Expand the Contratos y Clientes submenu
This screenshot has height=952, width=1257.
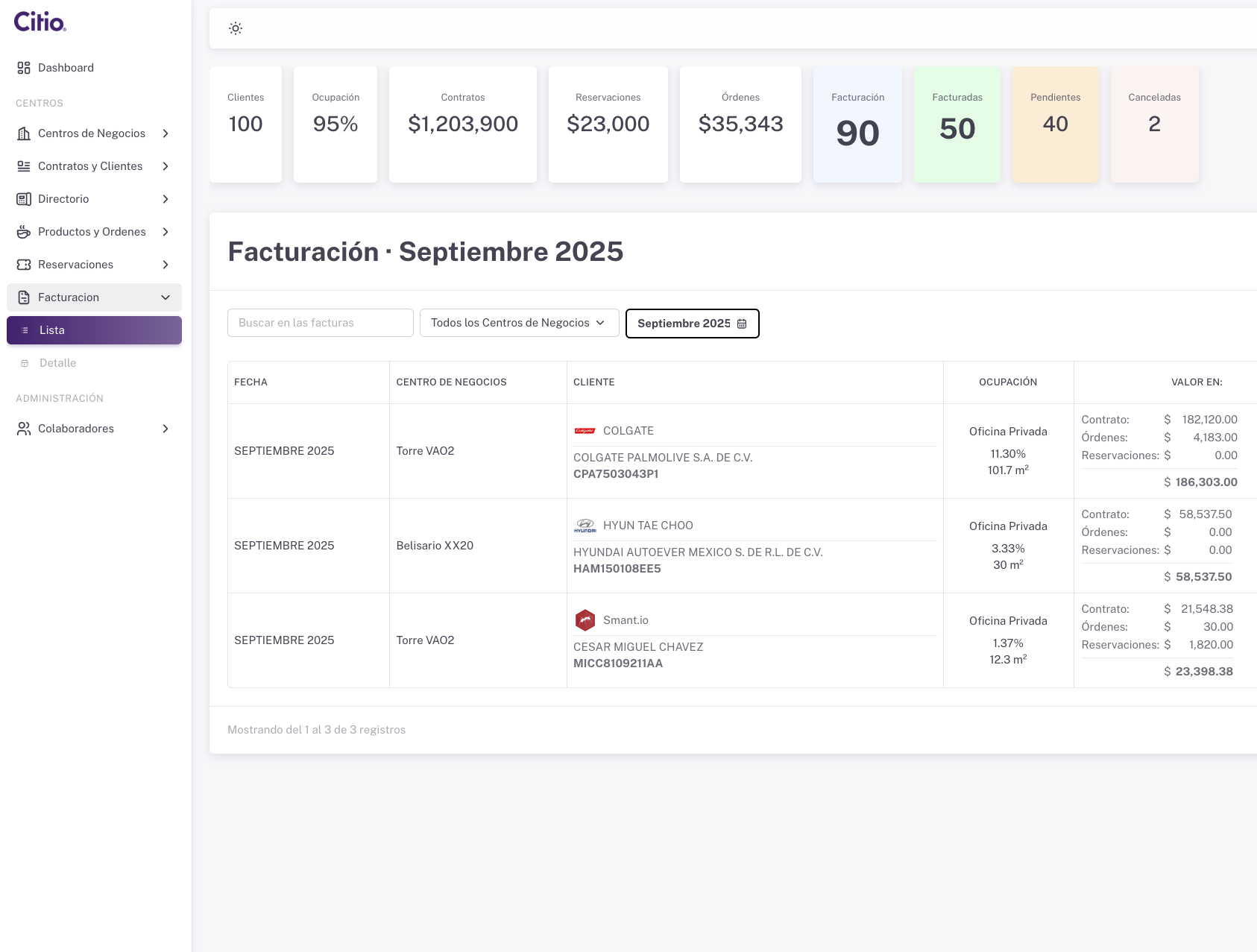point(166,166)
